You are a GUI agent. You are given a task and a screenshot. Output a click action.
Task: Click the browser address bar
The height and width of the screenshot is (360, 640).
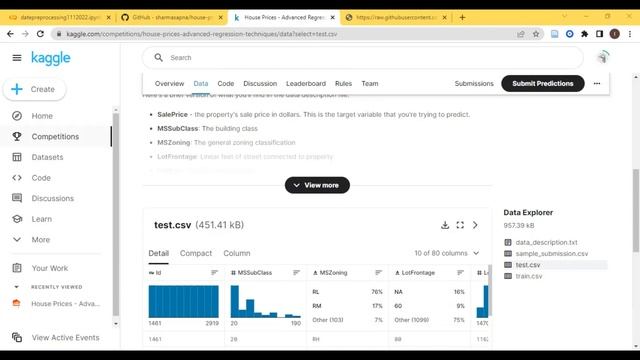pyautogui.click(x=286, y=34)
